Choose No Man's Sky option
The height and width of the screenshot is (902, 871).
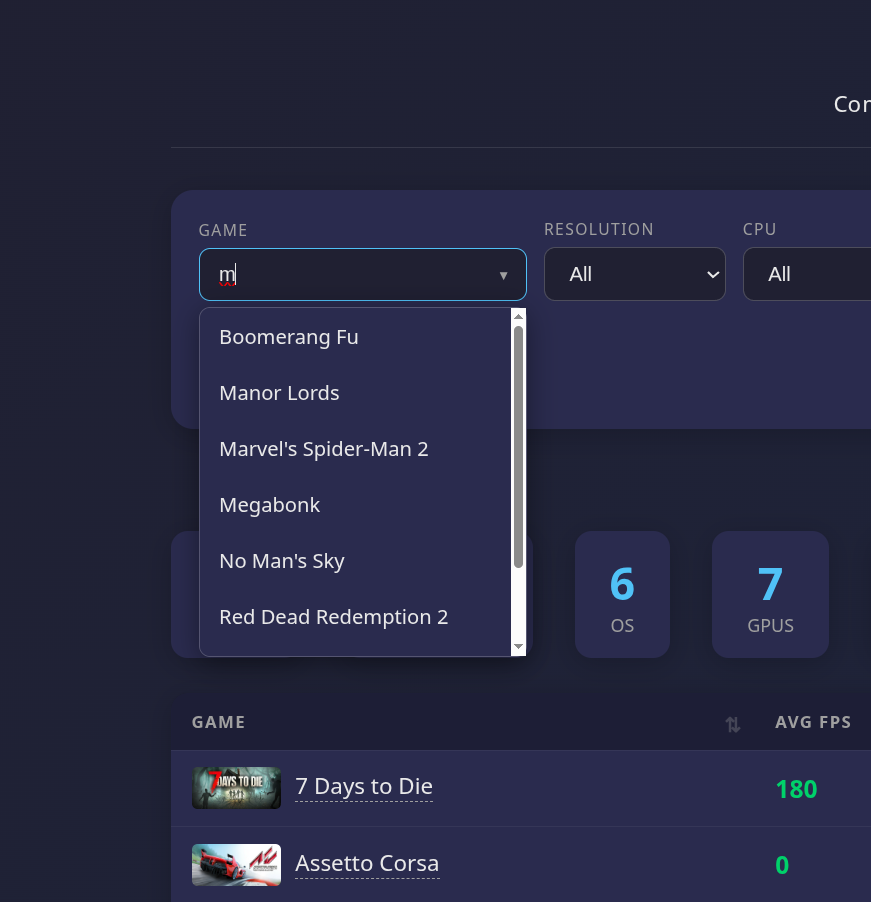click(355, 561)
